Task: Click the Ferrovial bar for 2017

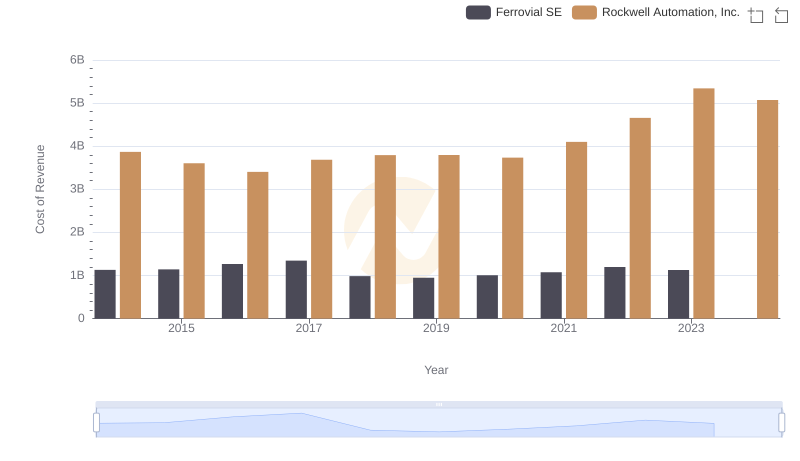Action: point(296,289)
